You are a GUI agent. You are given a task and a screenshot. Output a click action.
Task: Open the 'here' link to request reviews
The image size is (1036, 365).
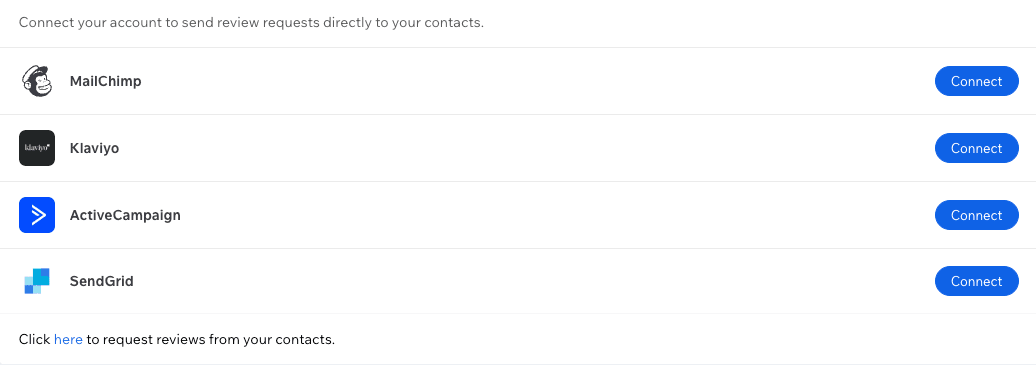click(68, 339)
